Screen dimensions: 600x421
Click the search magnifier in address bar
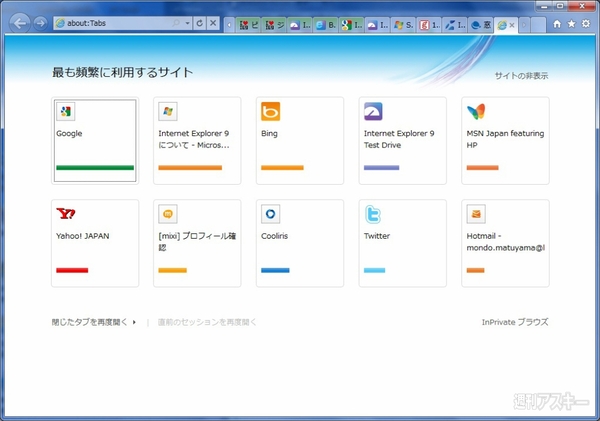(x=176, y=23)
